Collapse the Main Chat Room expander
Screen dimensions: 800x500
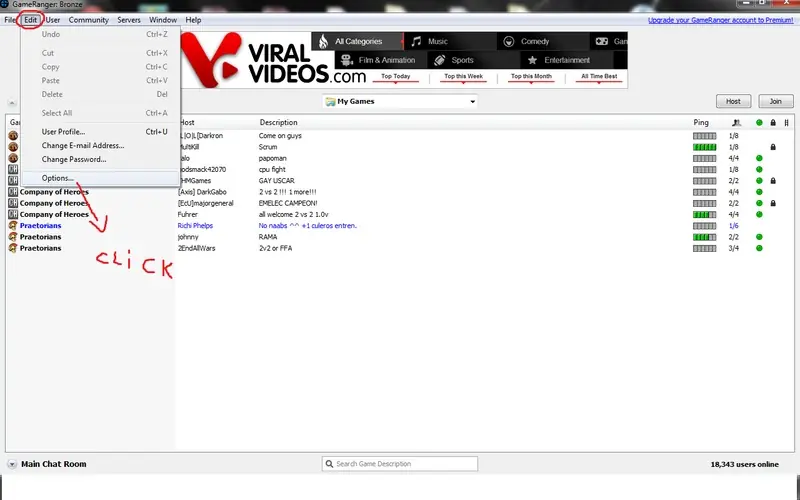click(x=12, y=464)
